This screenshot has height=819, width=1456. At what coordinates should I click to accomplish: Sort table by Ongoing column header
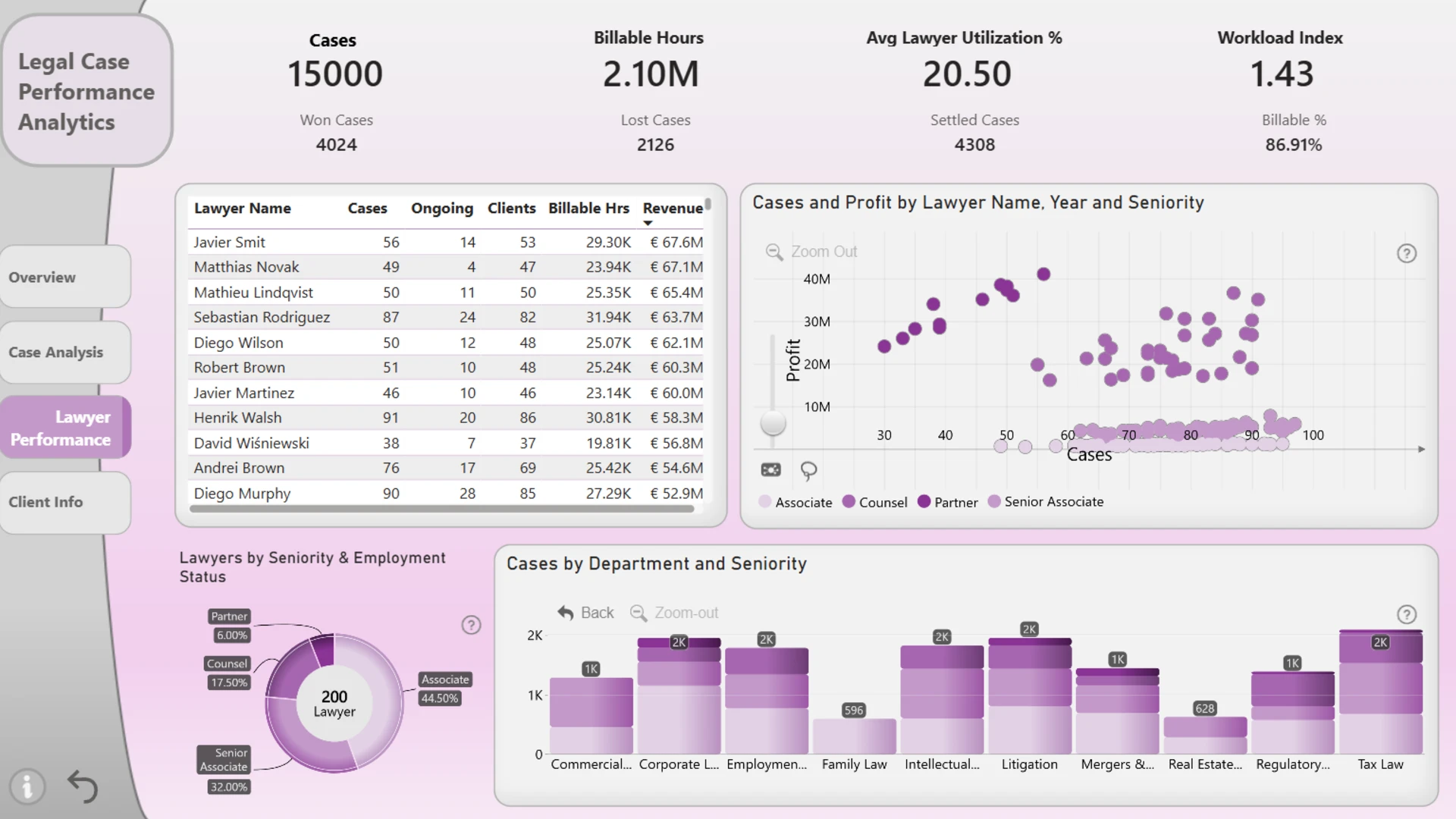point(442,209)
